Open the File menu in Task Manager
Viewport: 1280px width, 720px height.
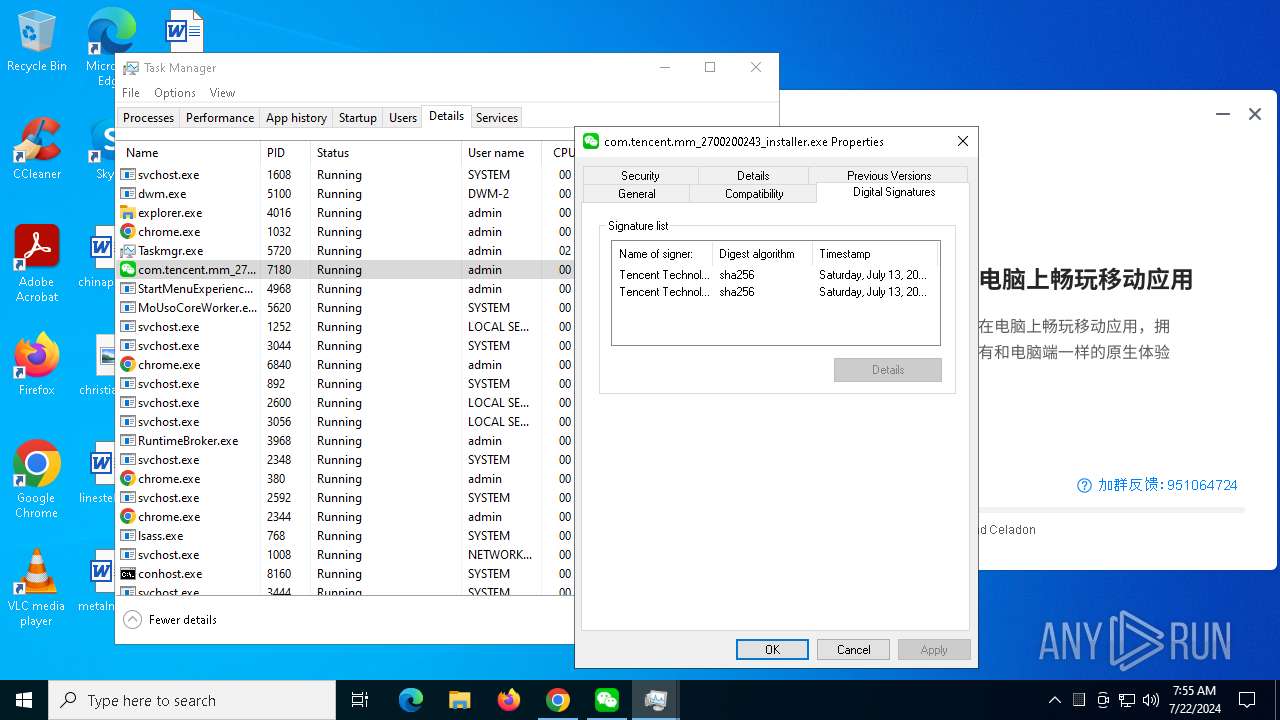tap(131, 92)
